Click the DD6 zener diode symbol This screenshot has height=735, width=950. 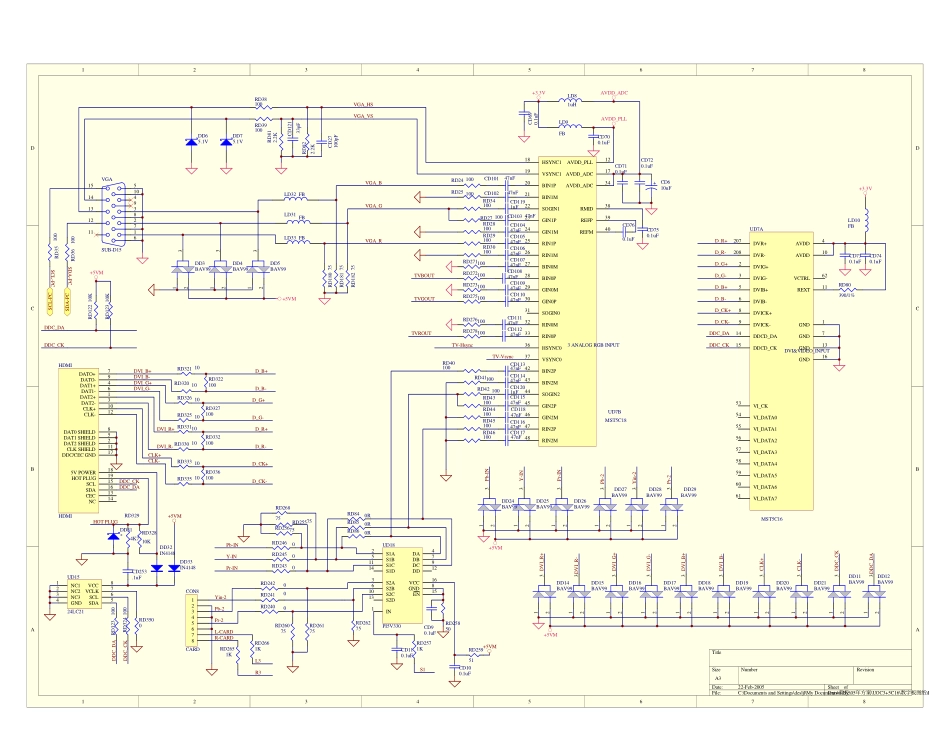point(191,142)
